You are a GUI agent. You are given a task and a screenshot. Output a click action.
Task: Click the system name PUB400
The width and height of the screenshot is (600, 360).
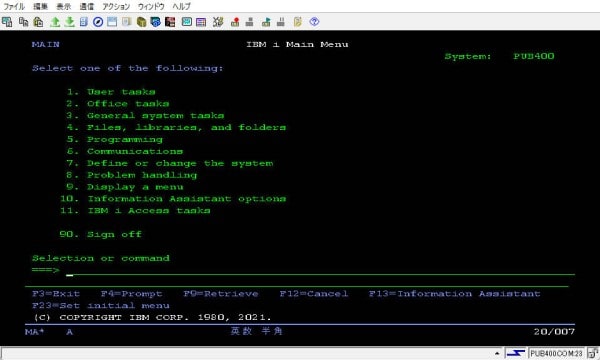533,56
